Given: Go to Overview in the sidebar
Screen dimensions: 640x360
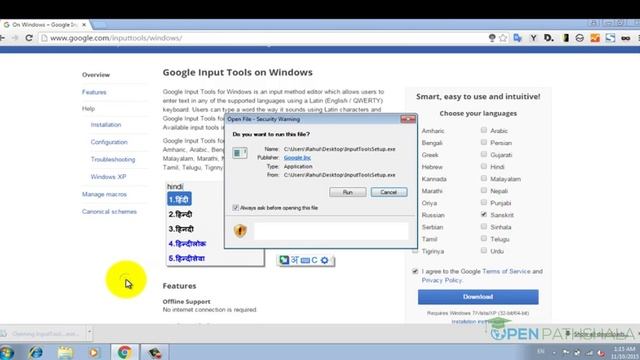Looking at the screenshot, I should (x=96, y=75).
